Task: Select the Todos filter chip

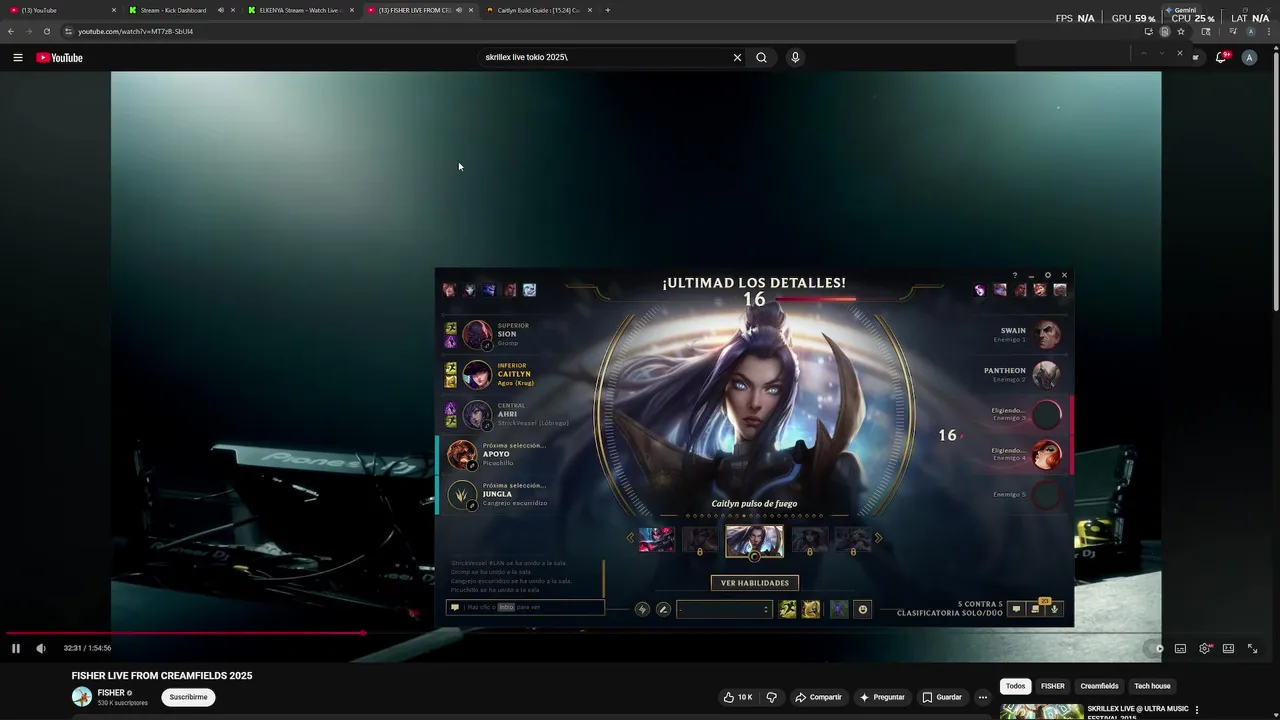Action: click(x=1015, y=686)
